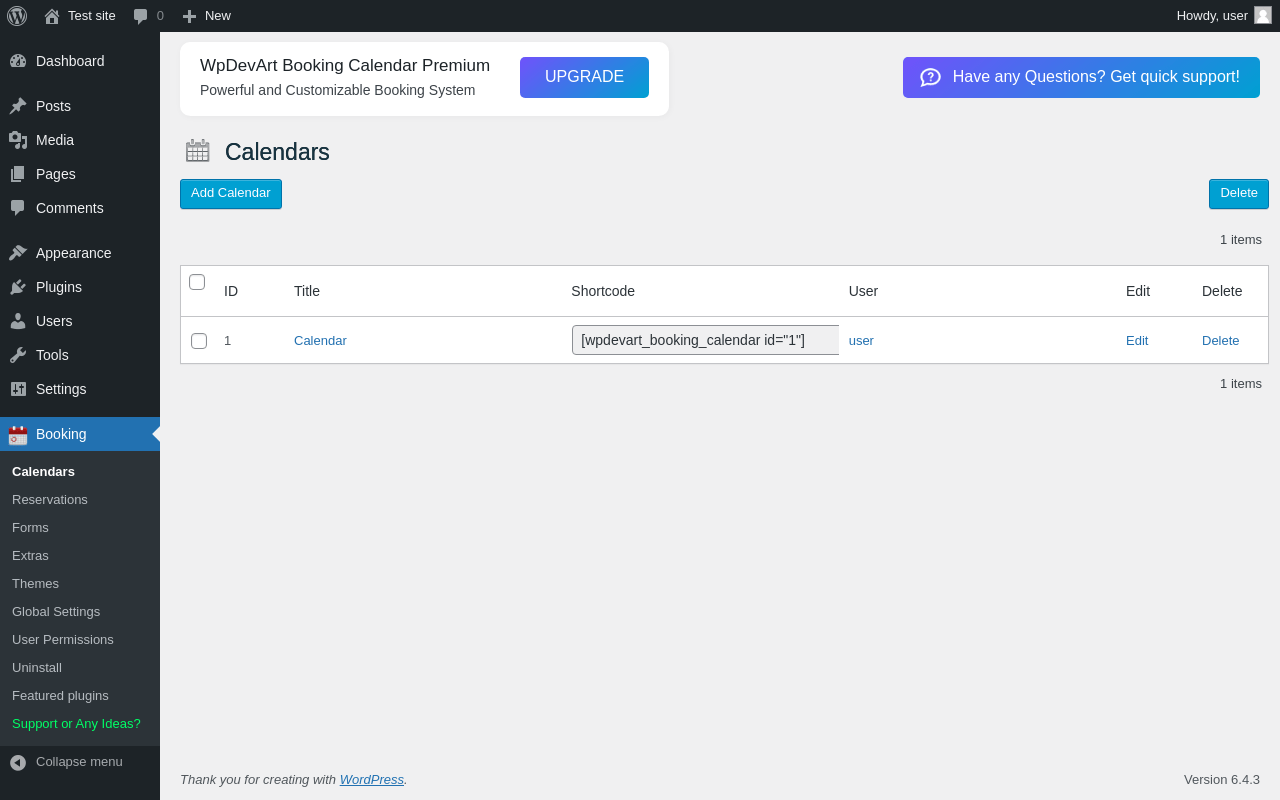Click the user link in the User column
This screenshot has height=800, width=1280.
[861, 340]
